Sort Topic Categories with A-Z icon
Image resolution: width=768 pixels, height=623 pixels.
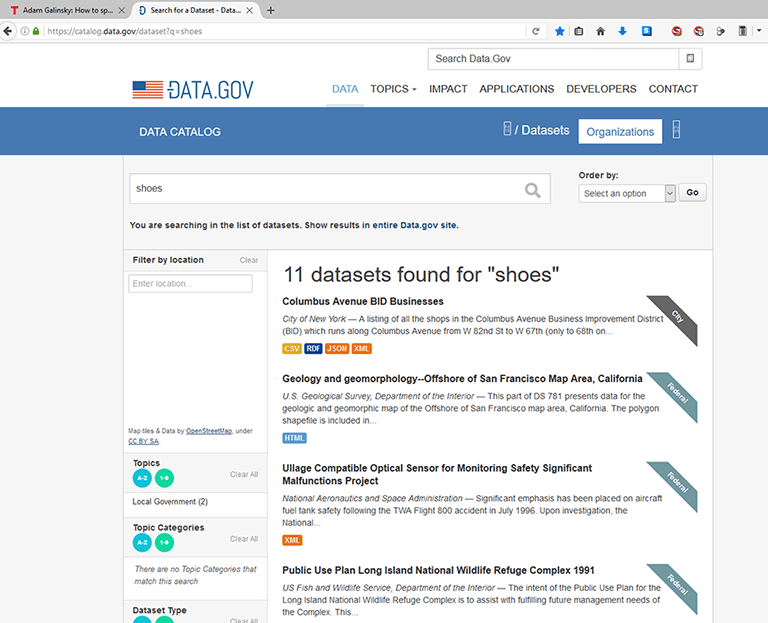tap(142, 543)
